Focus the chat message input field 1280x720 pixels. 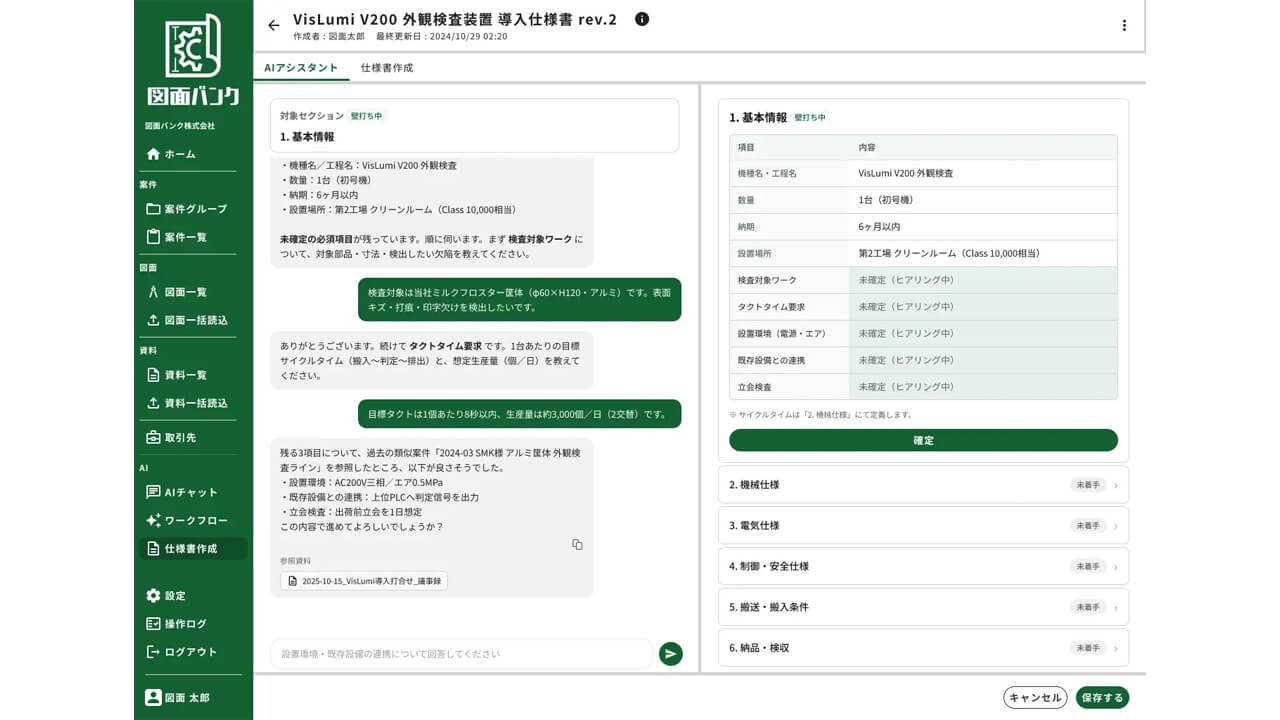point(461,654)
